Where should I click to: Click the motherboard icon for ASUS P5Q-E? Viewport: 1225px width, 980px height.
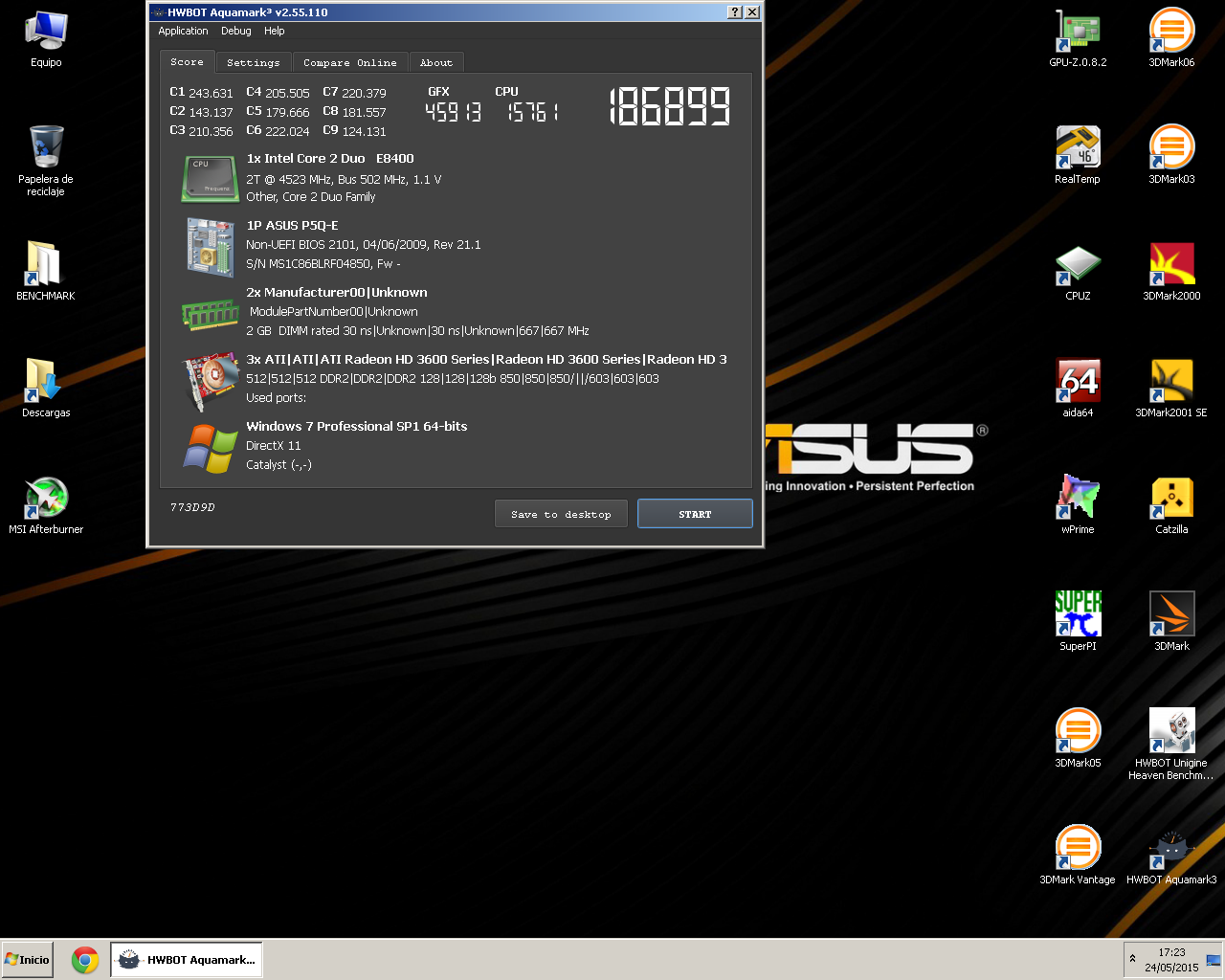[x=211, y=247]
